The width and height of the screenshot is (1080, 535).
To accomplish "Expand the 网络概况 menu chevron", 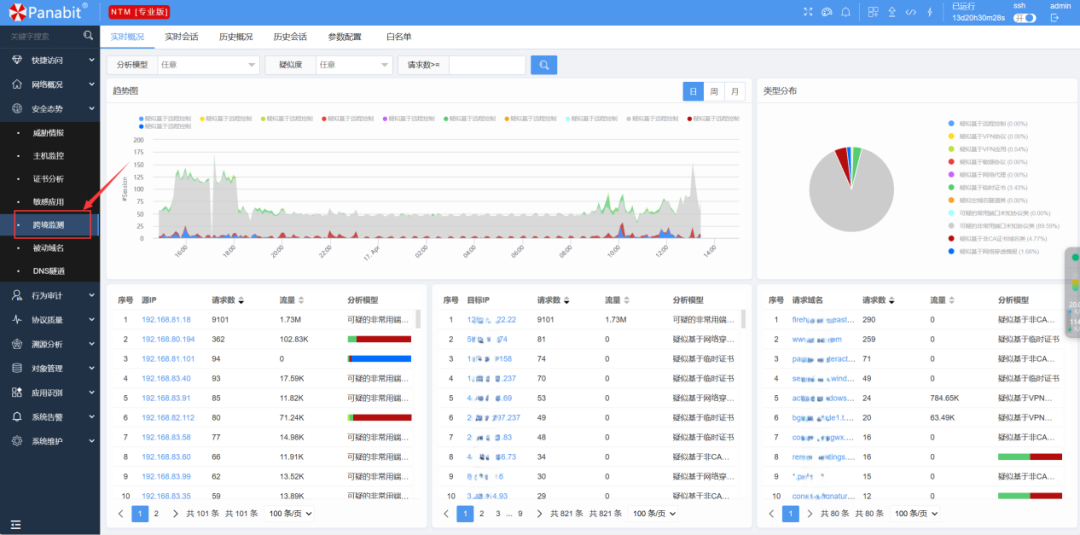I will (92, 84).
